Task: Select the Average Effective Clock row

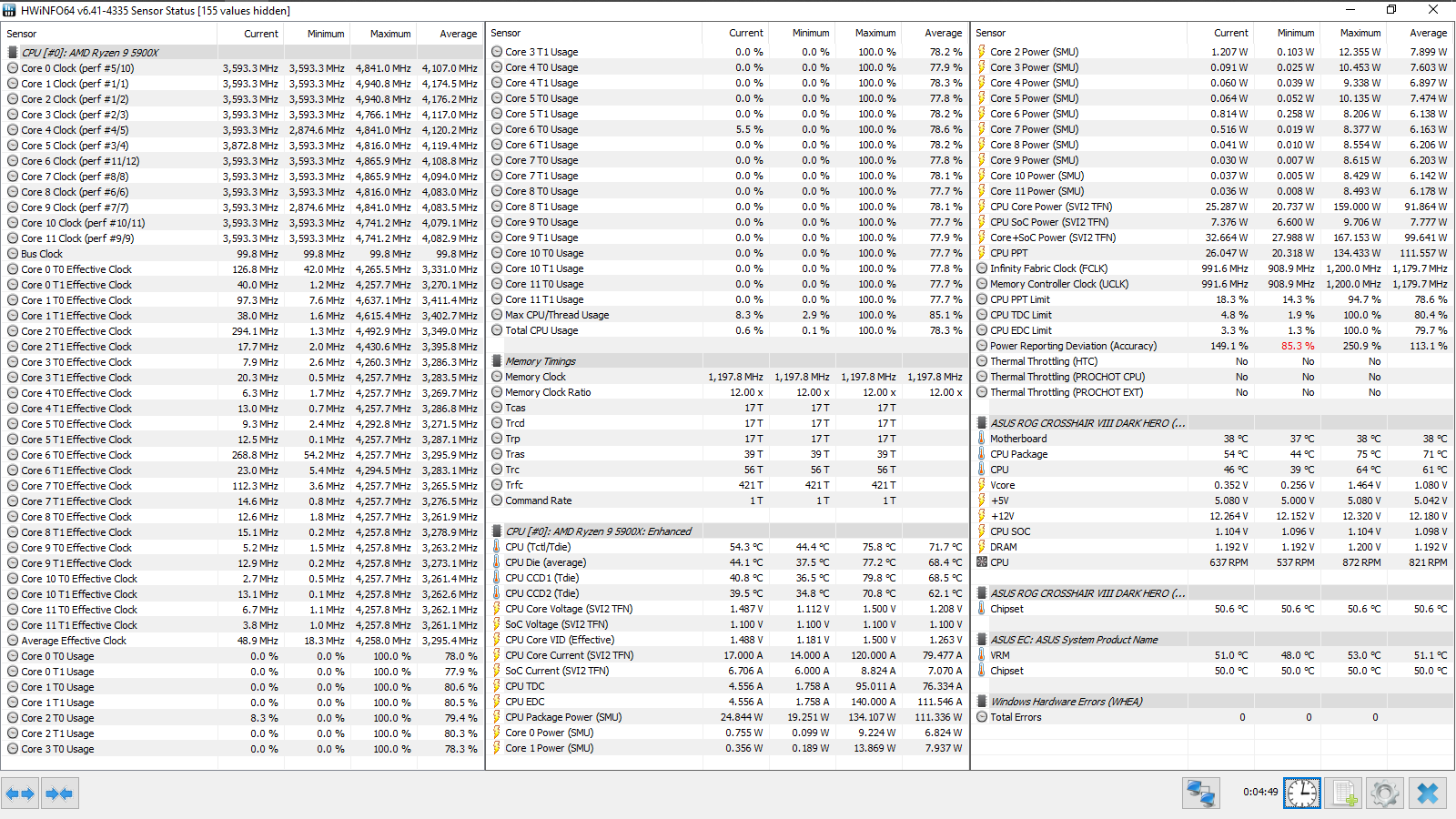Action: (243, 641)
